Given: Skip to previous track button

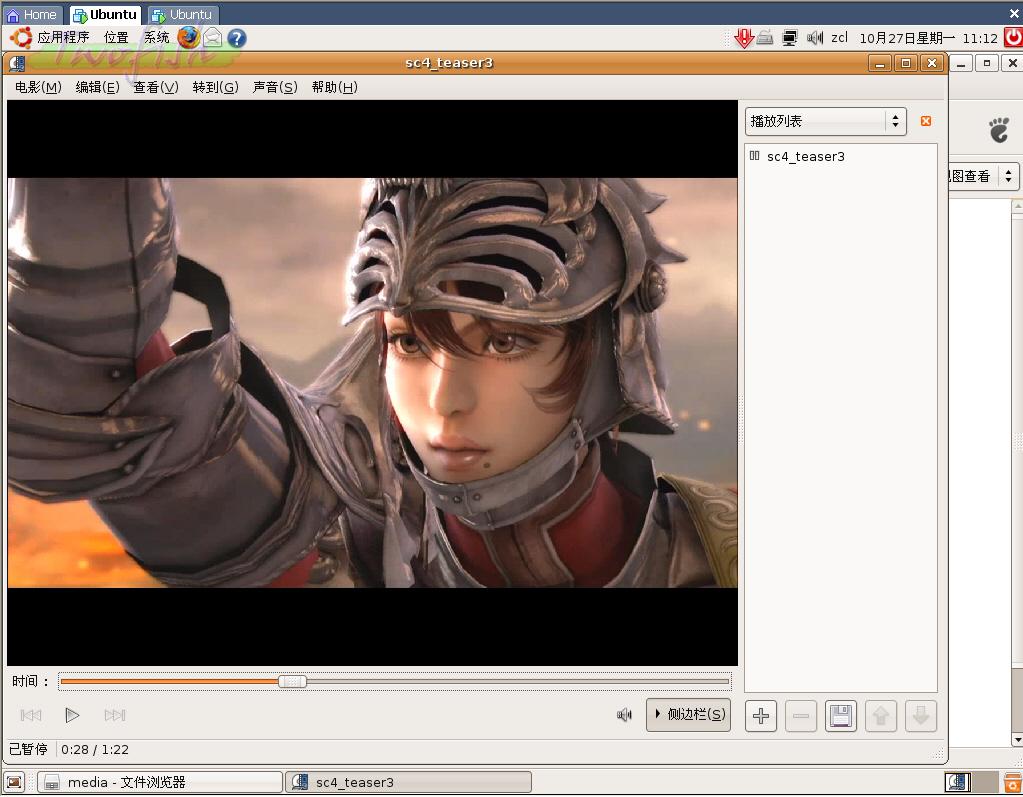Looking at the screenshot, I should (31, 715).
